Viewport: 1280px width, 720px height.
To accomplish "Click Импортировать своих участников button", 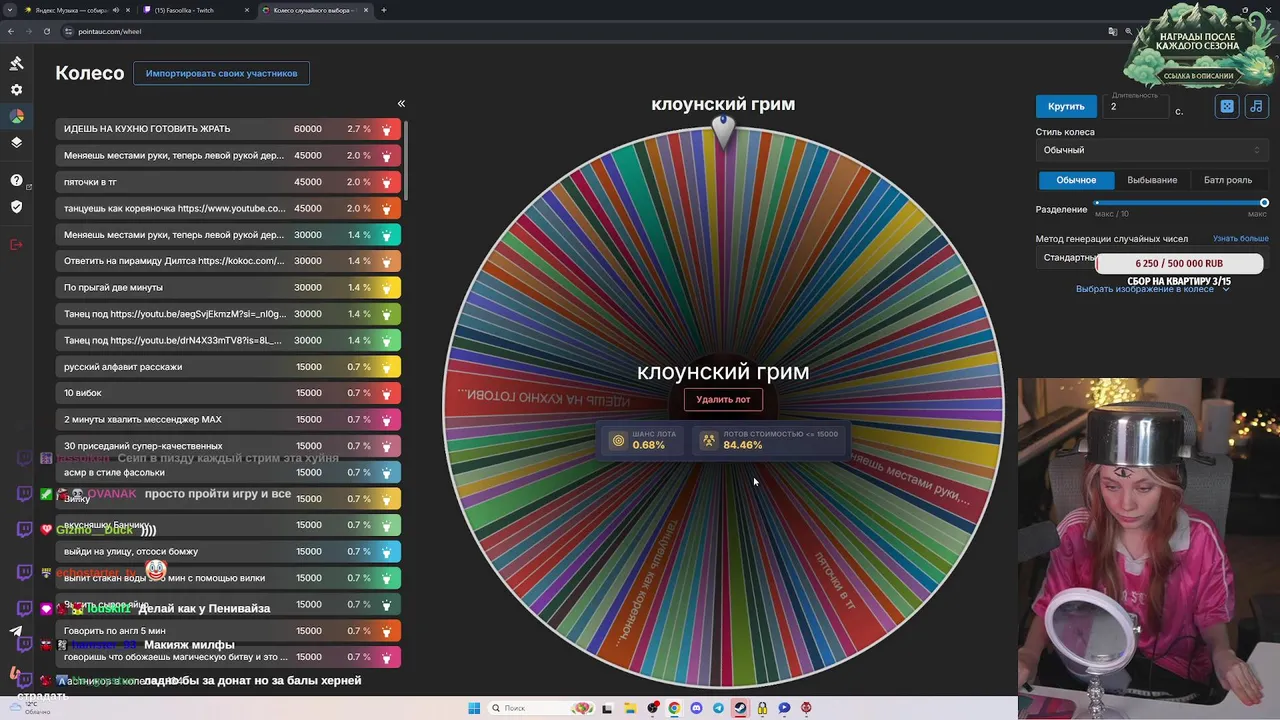I will pyautogui.click(x=221, y=73).
